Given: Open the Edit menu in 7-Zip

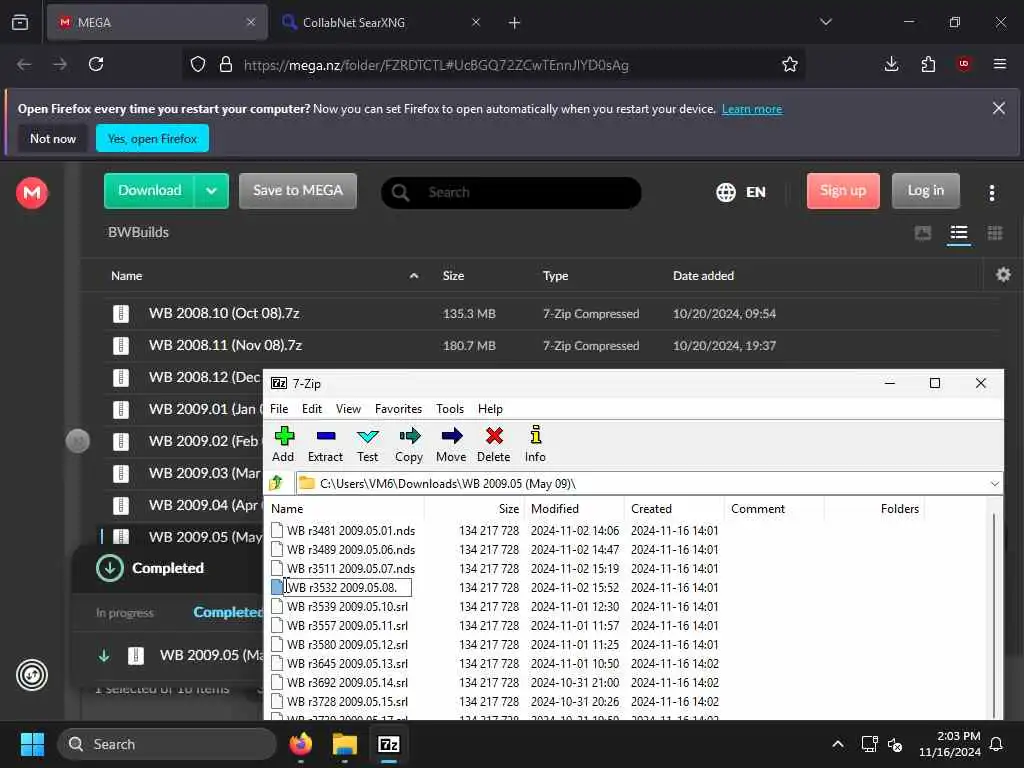Looking at the screenshot, I should click(312, 409).
